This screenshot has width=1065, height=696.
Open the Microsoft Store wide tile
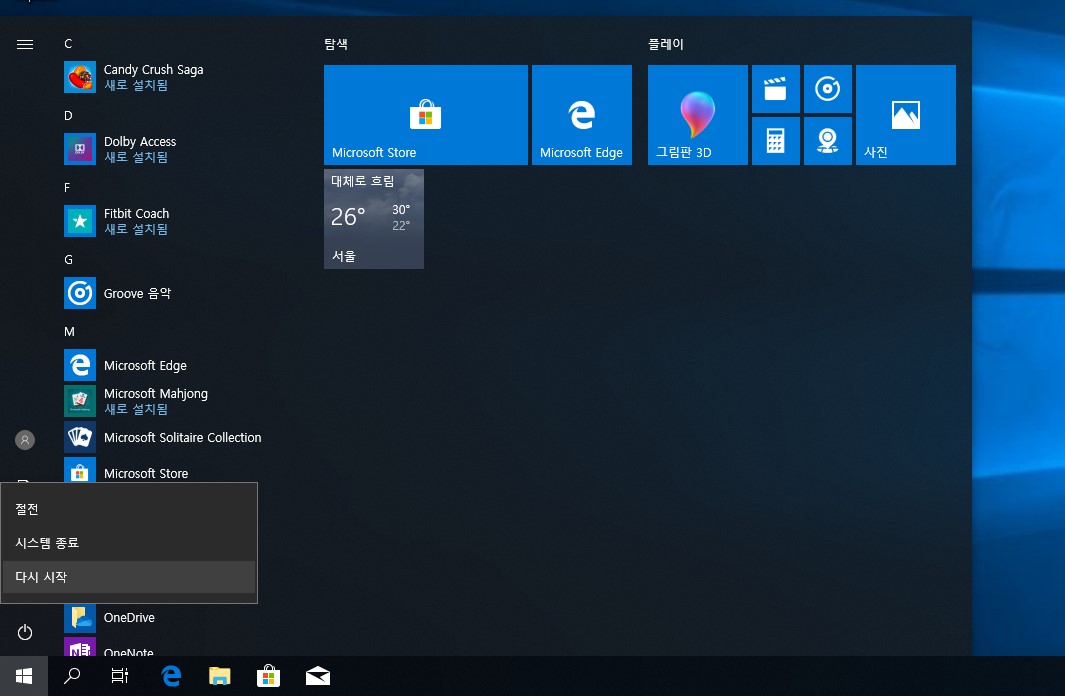pyautogui.click(x=426, y=115)
